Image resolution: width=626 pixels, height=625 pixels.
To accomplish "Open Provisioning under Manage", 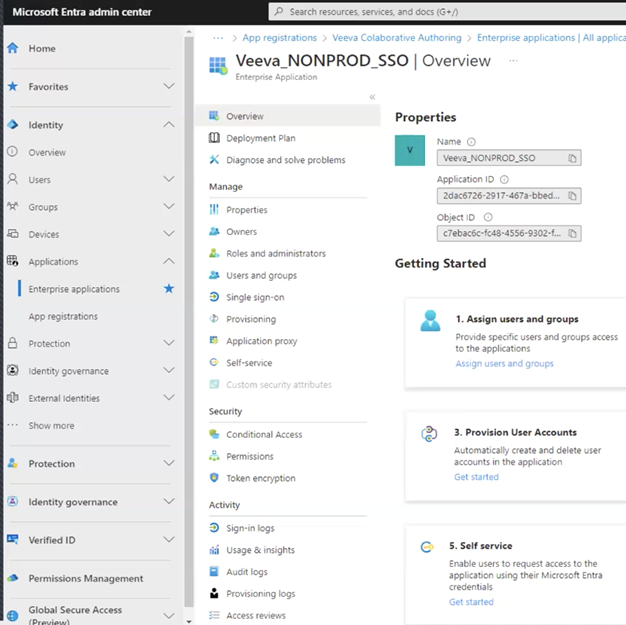I will tap(251, 319).
